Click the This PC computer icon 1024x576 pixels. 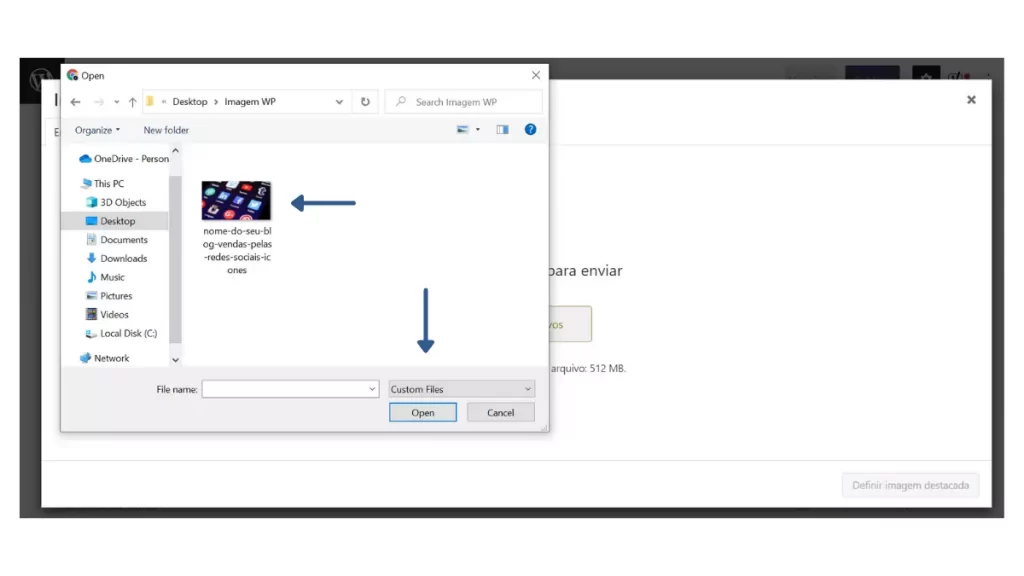point(86,184)
